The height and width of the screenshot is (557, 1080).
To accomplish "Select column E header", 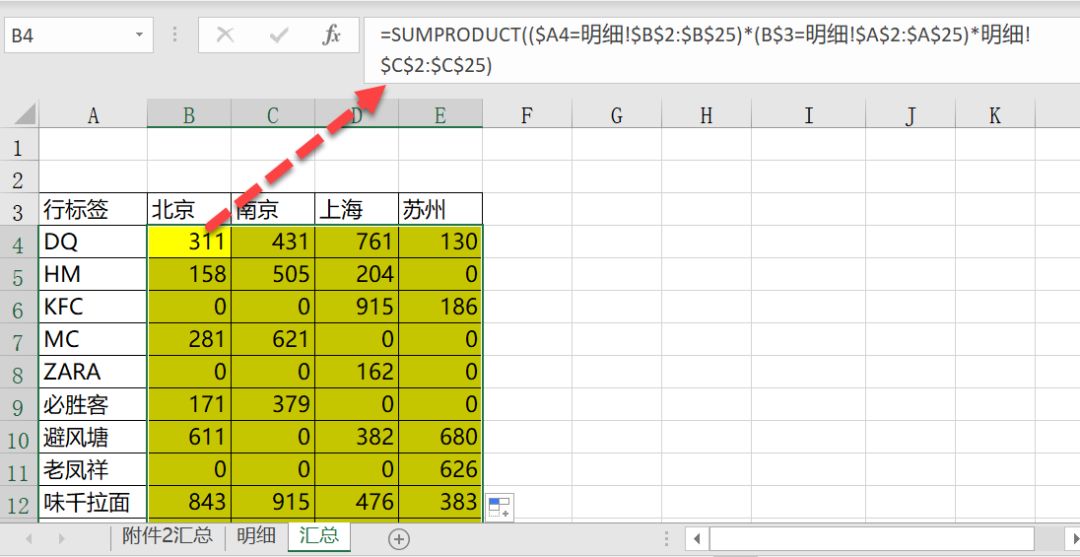I will tap(440, 115).
